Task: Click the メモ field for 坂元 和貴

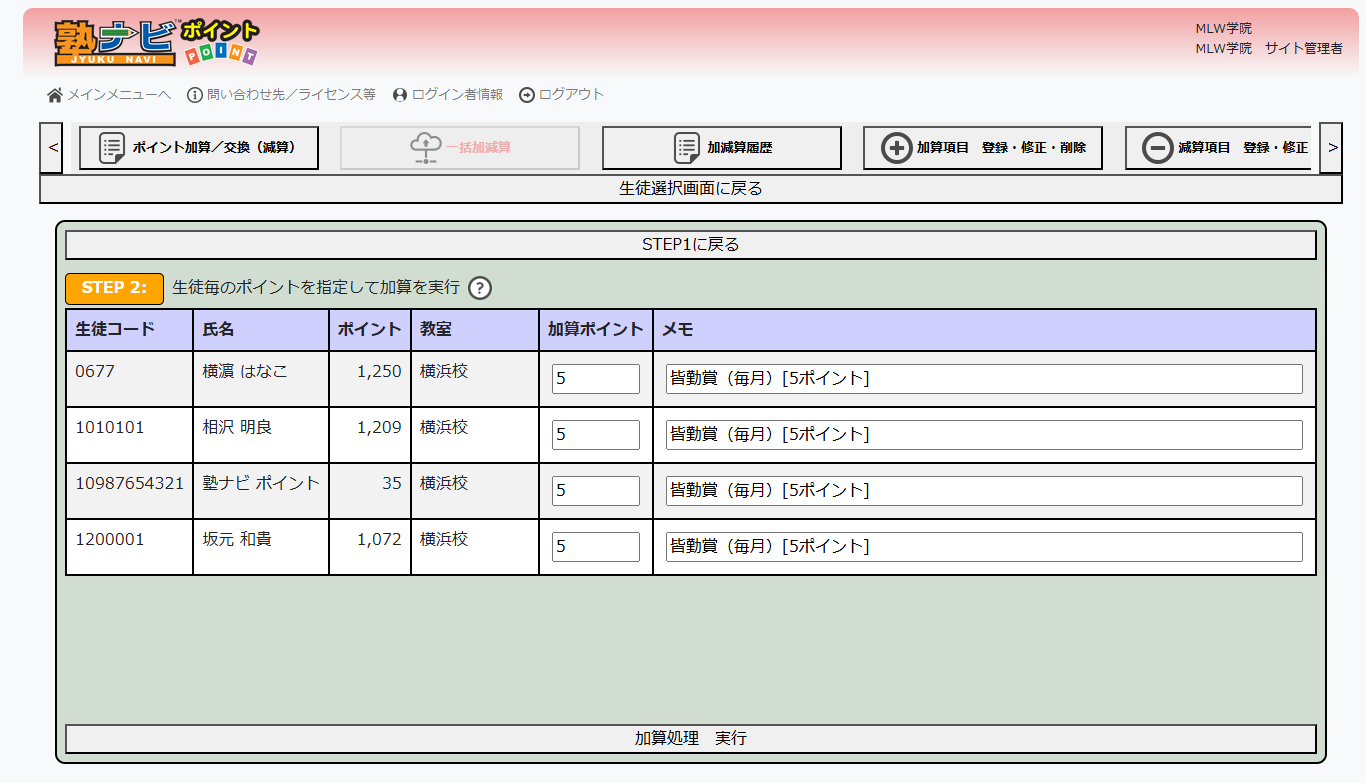Action: (984, 546)
